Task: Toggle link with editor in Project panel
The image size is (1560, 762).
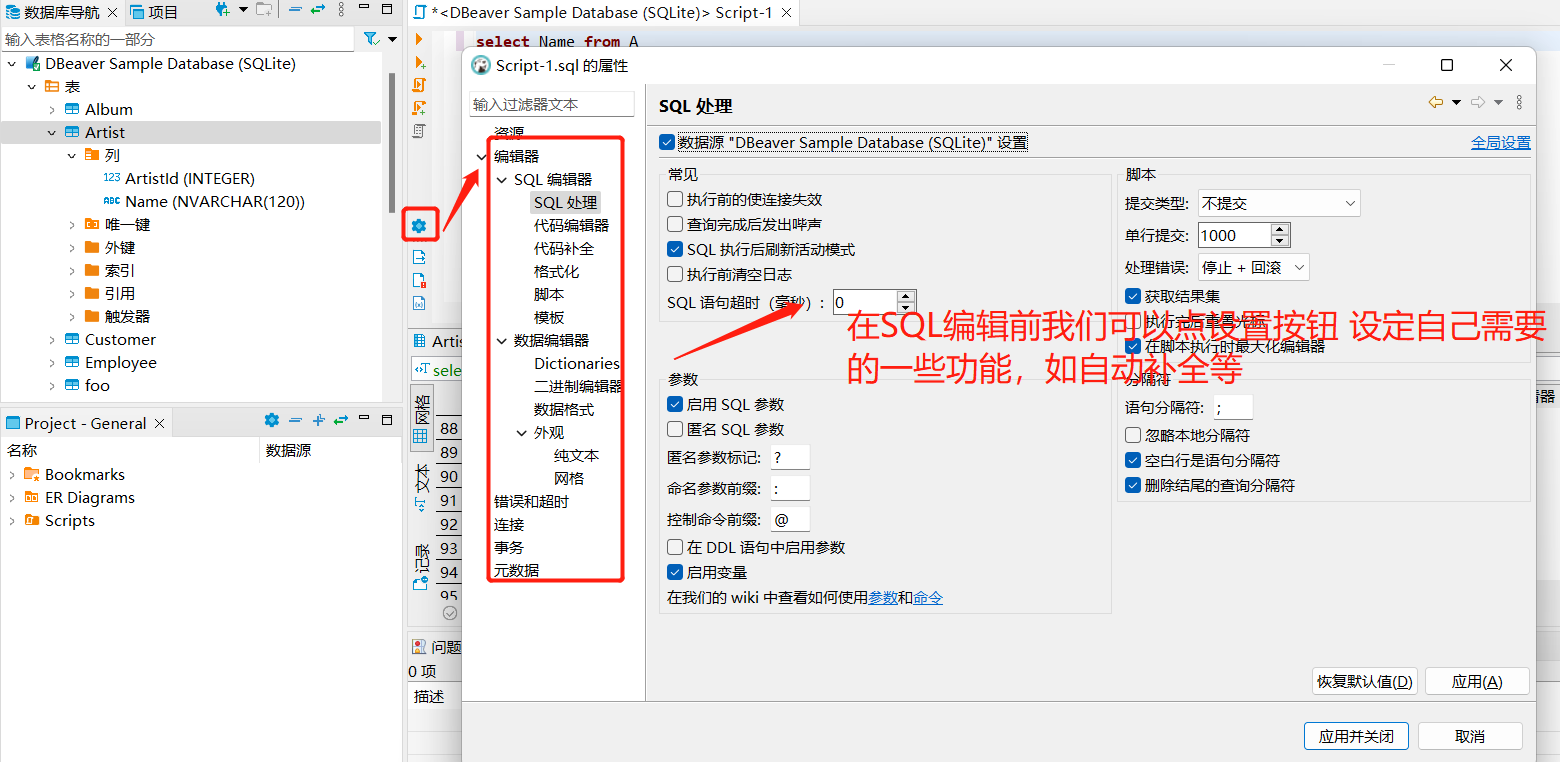Action: [342, 421]
